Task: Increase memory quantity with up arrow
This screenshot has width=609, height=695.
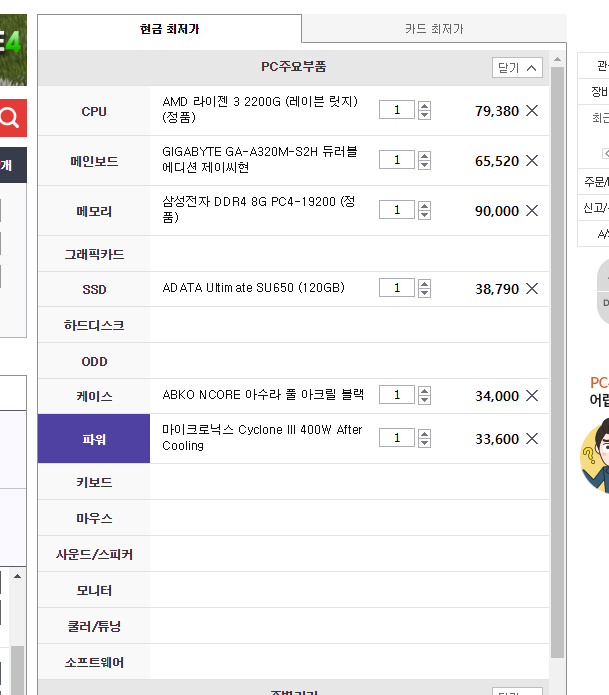Action: [x=425, y=206]
